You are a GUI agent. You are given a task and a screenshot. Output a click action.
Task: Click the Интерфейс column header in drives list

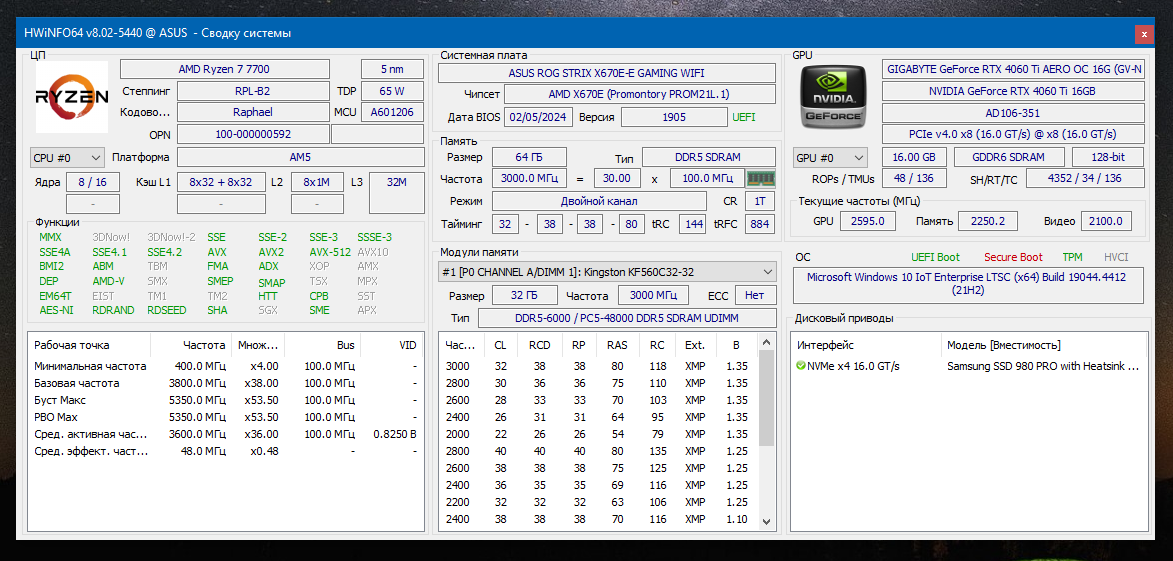866,345
